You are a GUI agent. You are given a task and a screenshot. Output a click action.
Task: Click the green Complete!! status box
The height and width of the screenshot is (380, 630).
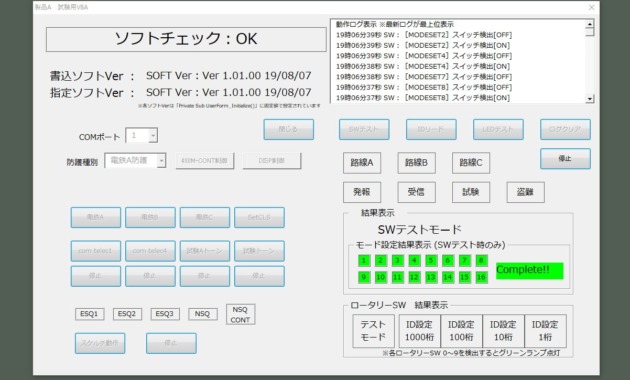click(x=530, y=270)
